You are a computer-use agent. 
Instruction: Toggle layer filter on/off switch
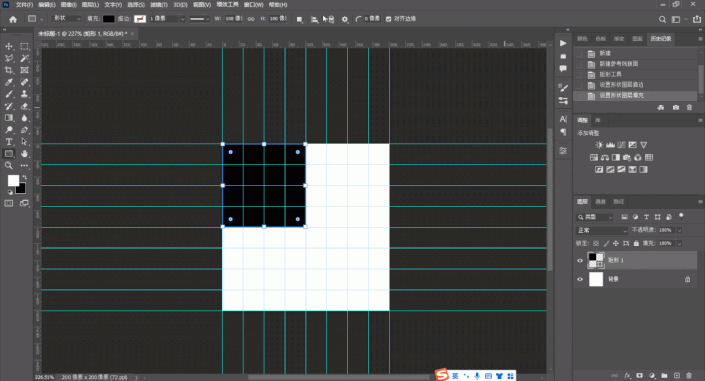click(681, 216)
